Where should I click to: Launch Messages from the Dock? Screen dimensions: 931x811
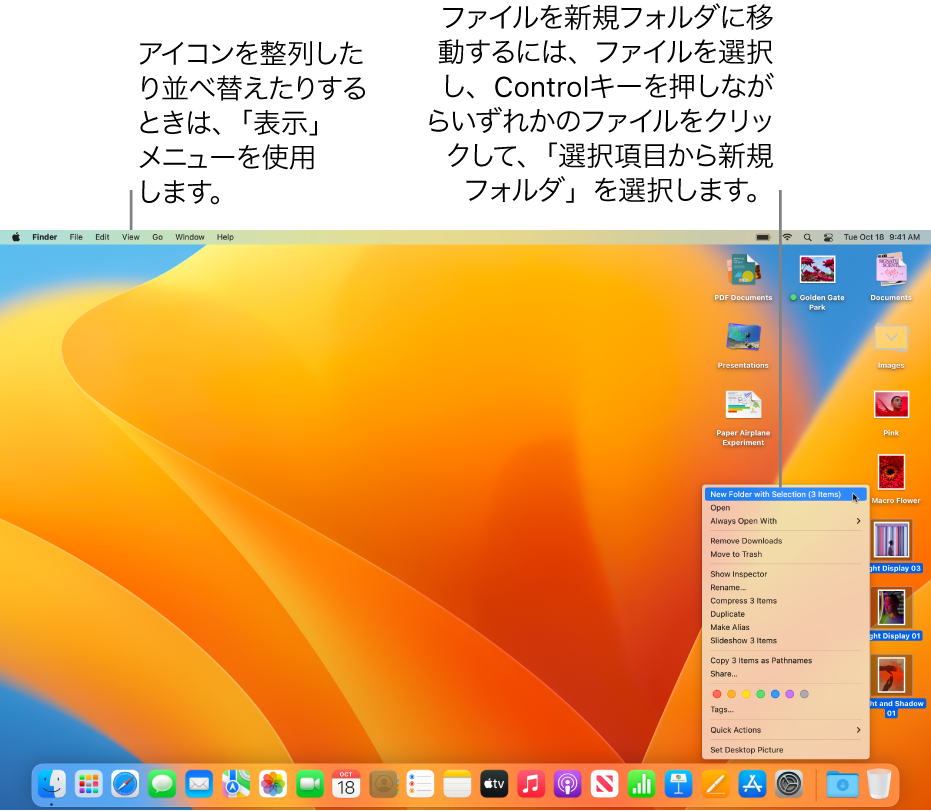(x=162, y=784)
